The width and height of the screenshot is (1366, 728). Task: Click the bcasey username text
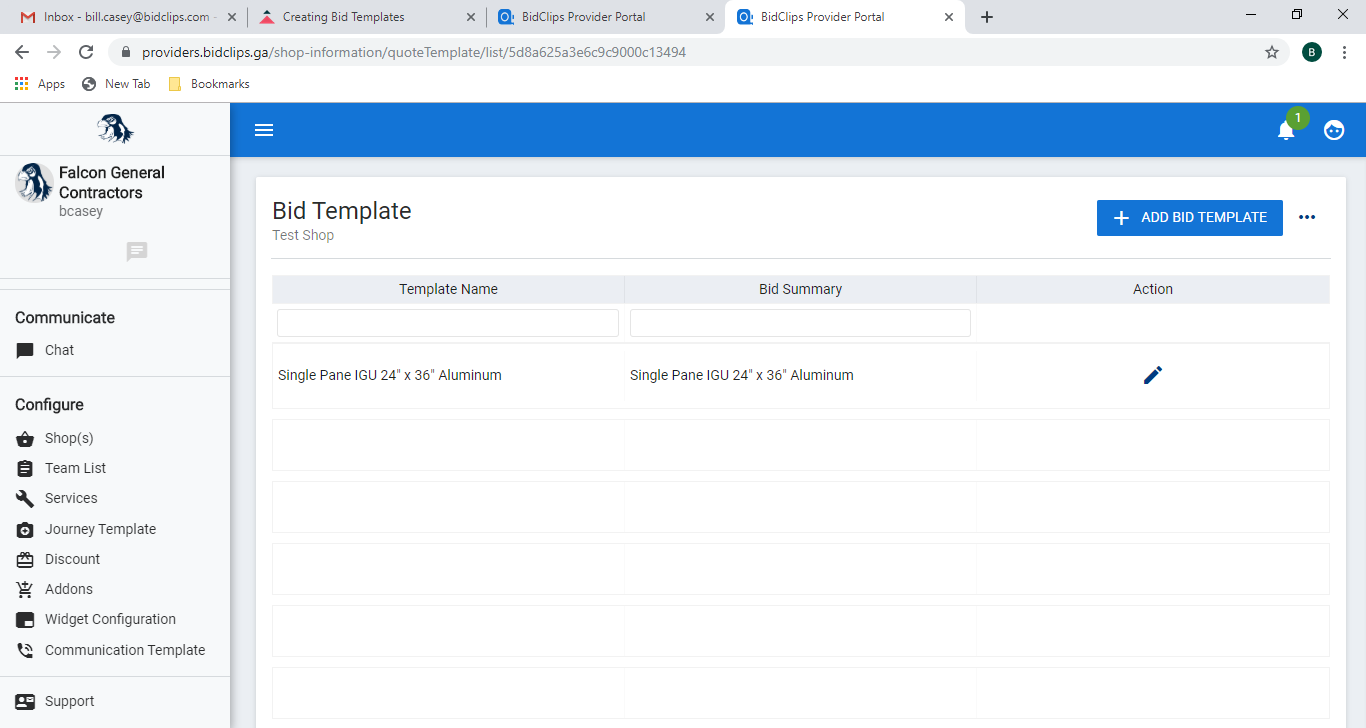(x=81, y=212)
